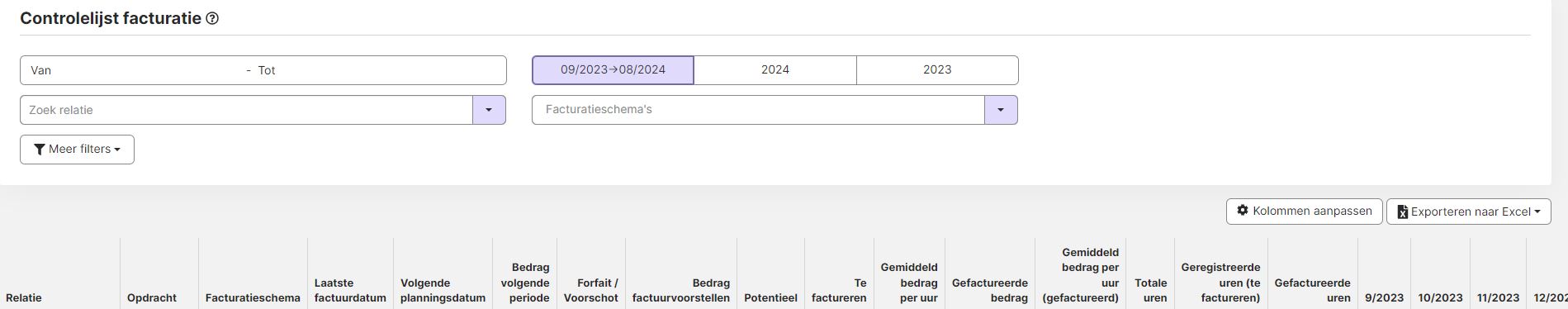1568x309 pixels.
Task: Open the Meer filters button
Action: point(77,150)
